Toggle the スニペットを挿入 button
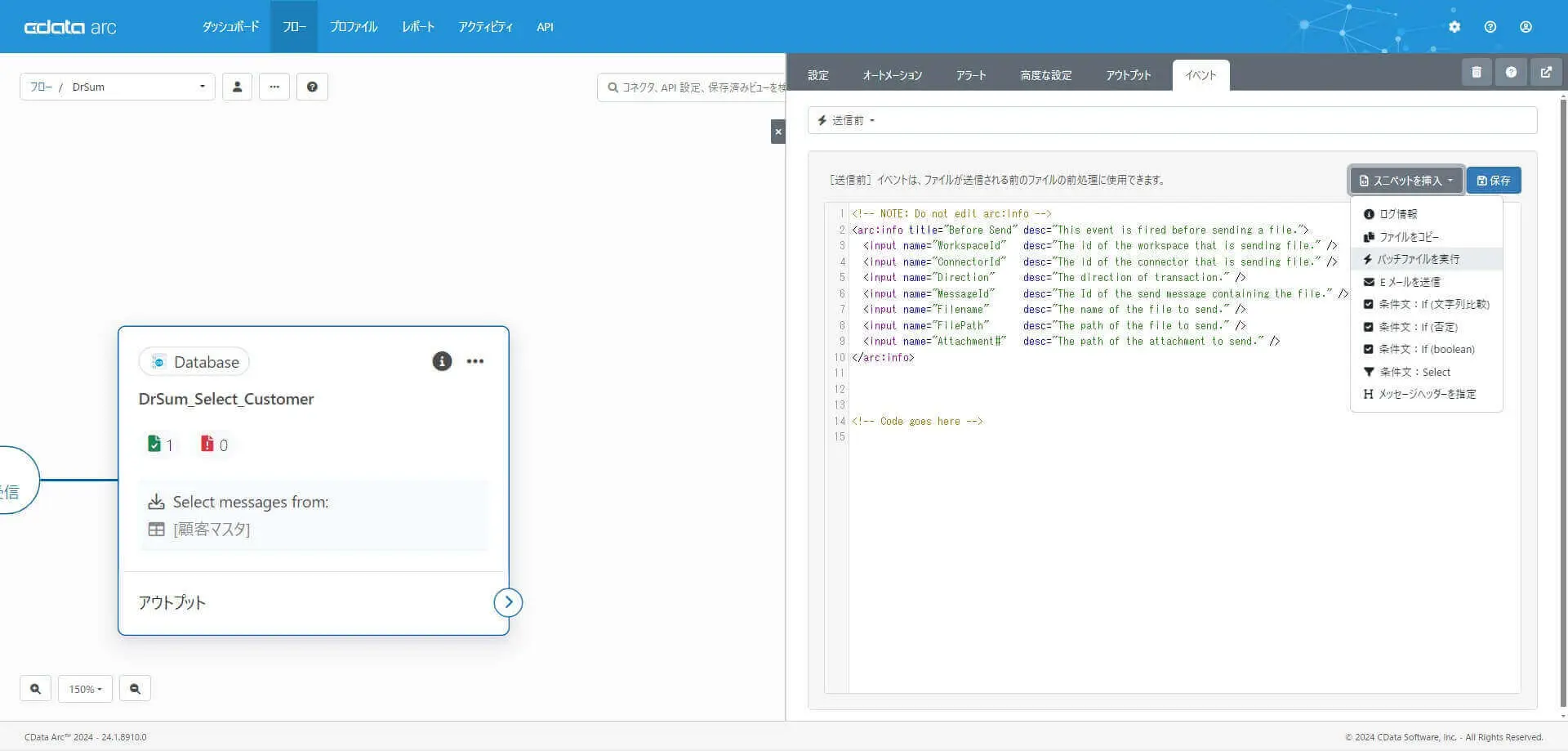 tap(1405, 181)
